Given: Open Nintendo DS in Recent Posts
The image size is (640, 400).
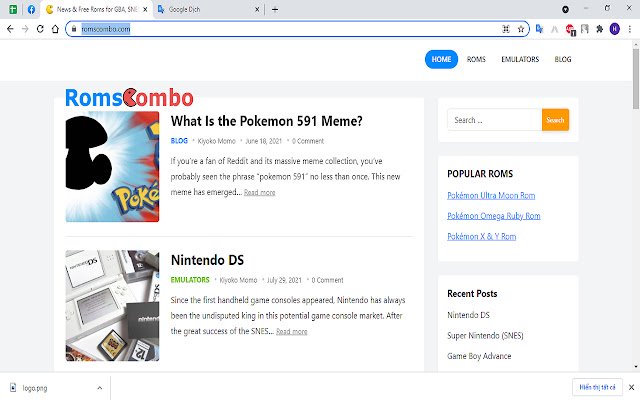Looking at the screenshot, I should click(468, 315).
